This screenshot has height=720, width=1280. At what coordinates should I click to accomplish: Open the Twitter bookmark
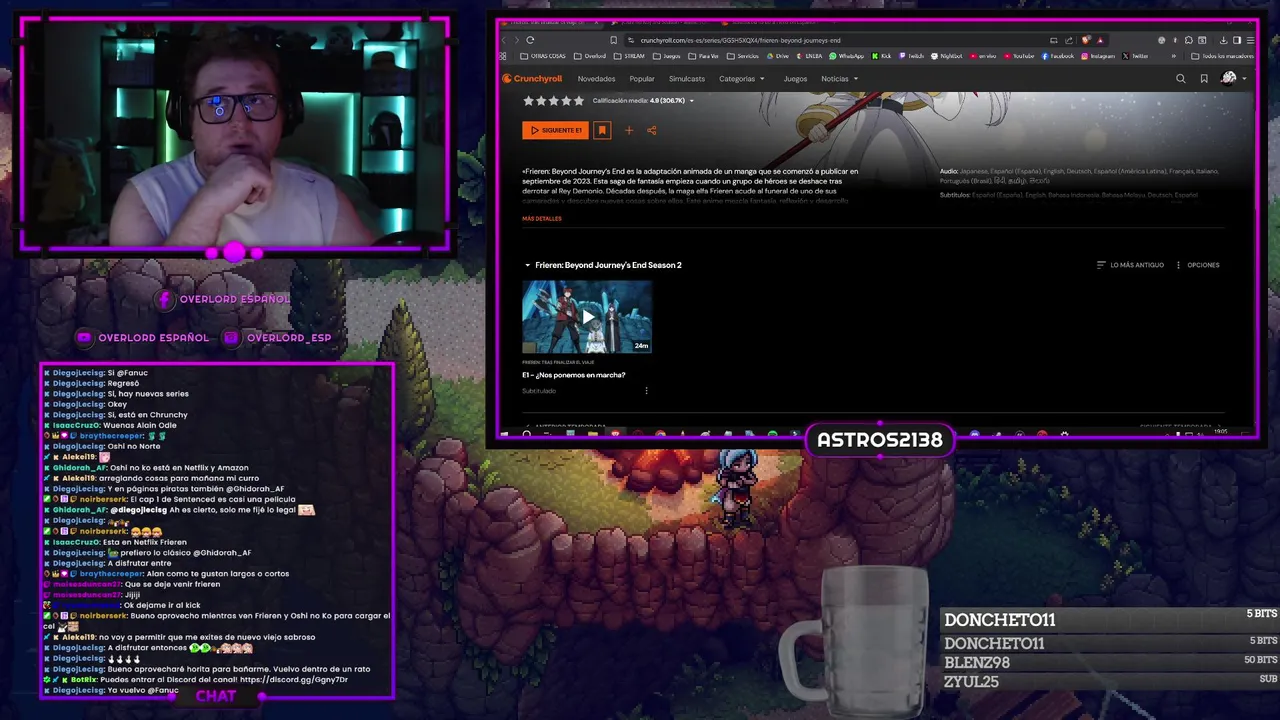pyautogui.click(x=1135, y=56)
